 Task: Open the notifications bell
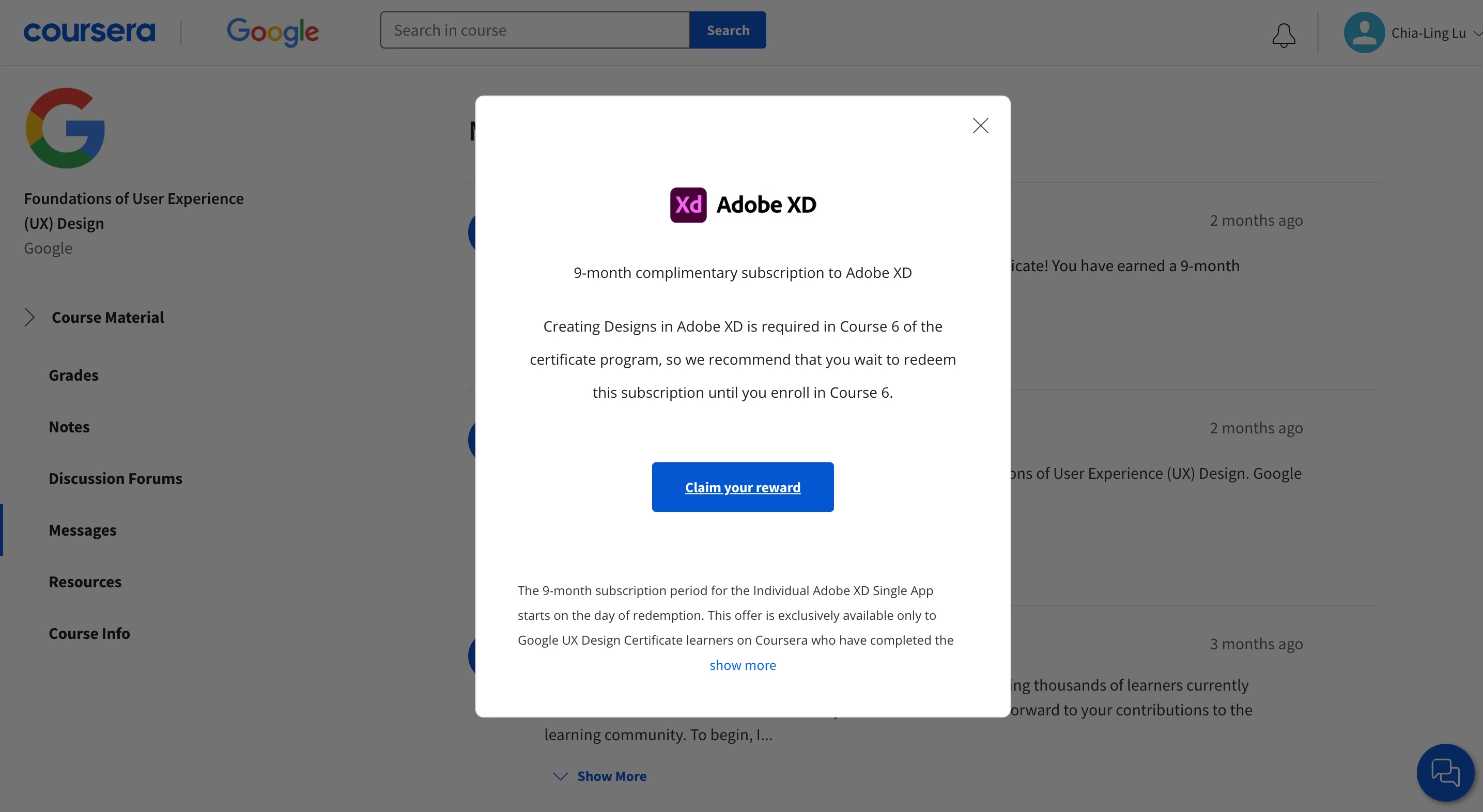[x=1283, y=35]
